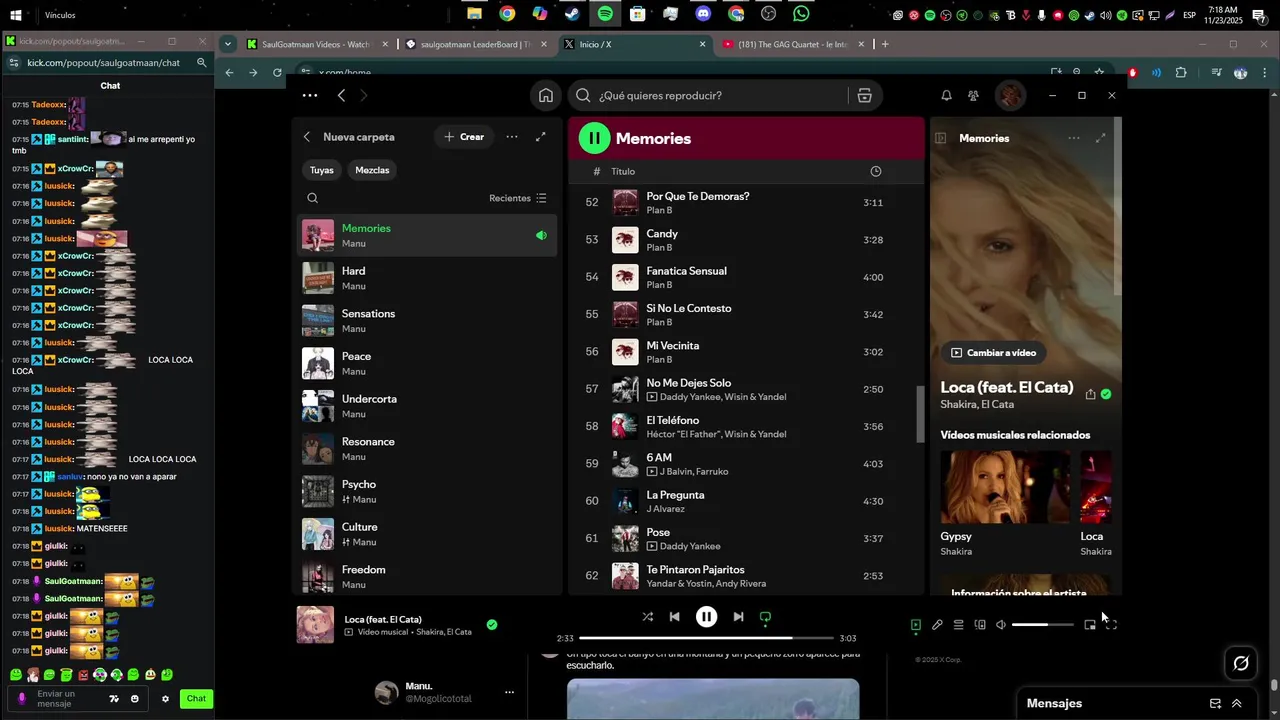Pause Memories with the green header button
1280x720 pixels.
(594, 138)
